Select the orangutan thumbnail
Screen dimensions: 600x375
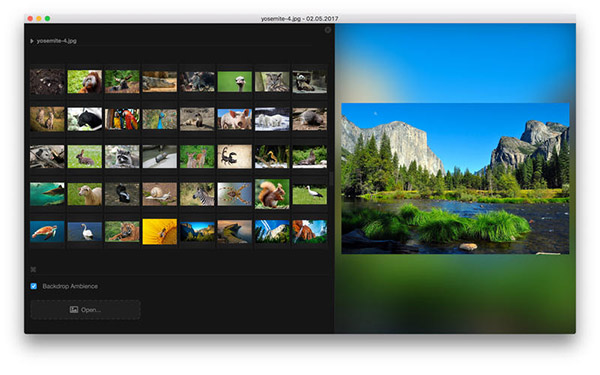[x=85, y=82]
